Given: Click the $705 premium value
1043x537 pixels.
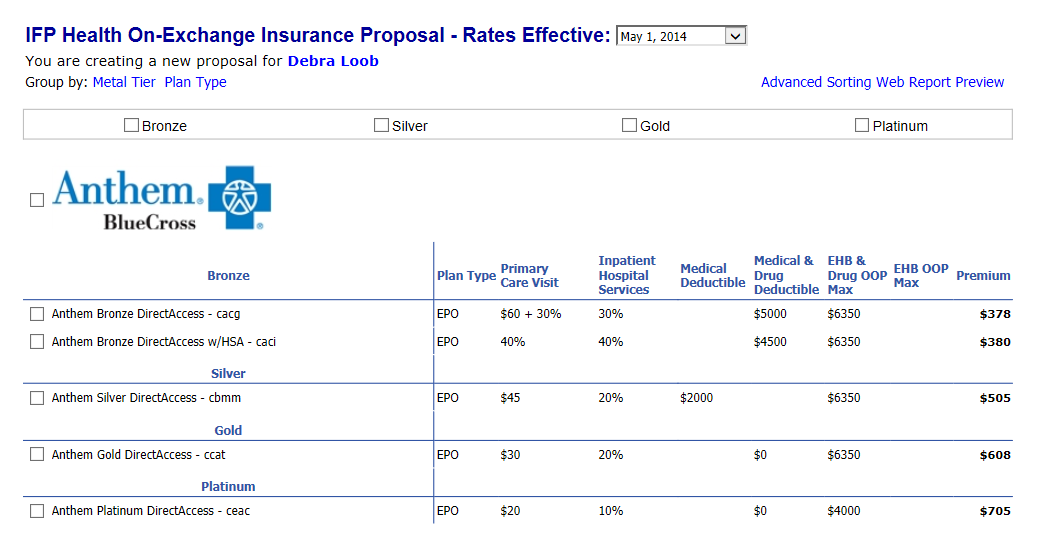Looking at the screenshot, I should pos(995,511).
